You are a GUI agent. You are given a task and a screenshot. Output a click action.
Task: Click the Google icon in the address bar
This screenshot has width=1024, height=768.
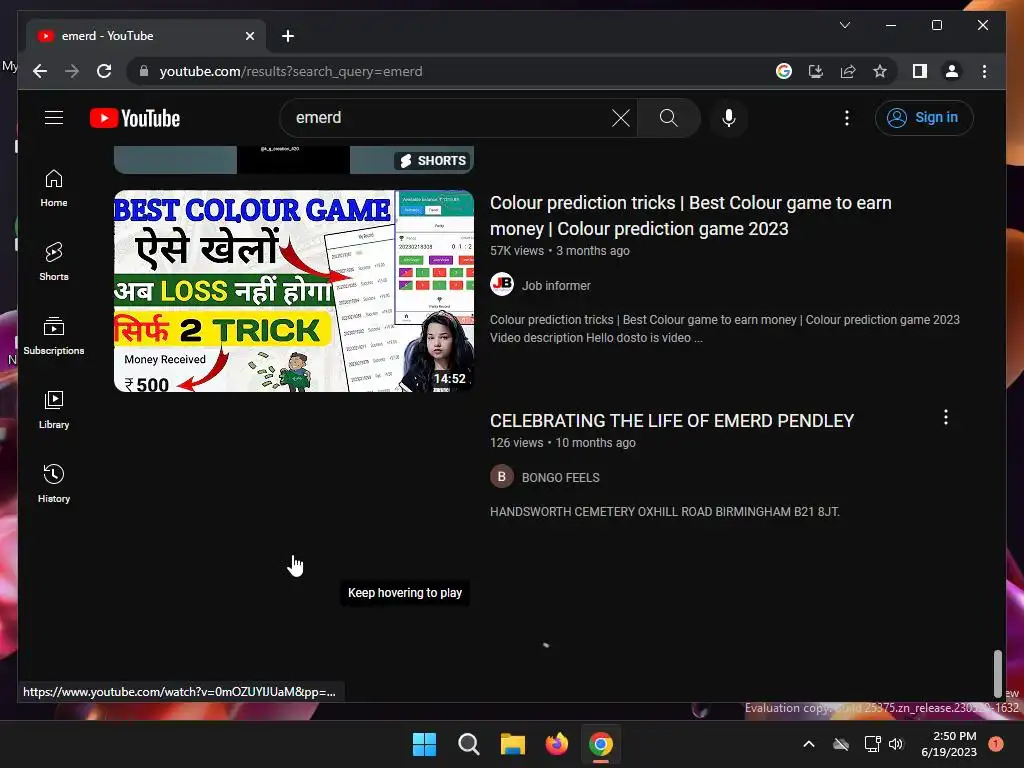tap(784, 71)
